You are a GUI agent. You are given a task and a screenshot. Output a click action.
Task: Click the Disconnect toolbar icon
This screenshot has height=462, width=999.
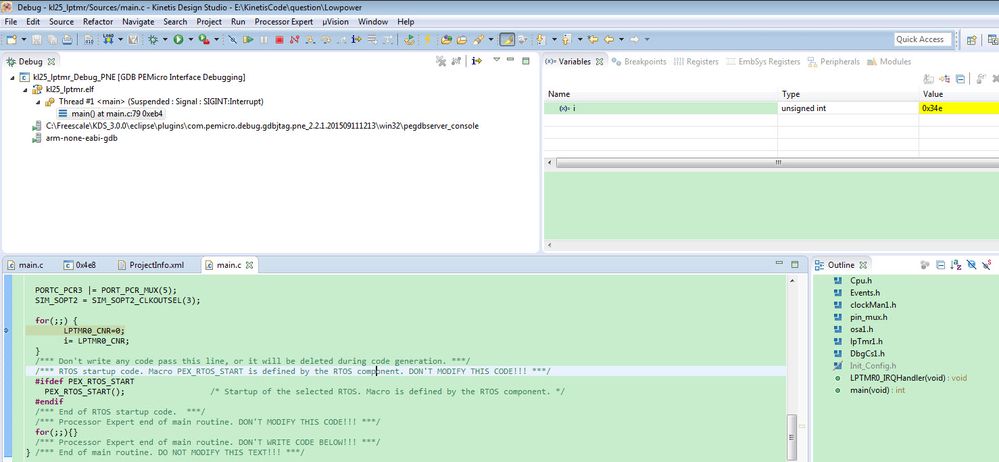tap(294, 40)
